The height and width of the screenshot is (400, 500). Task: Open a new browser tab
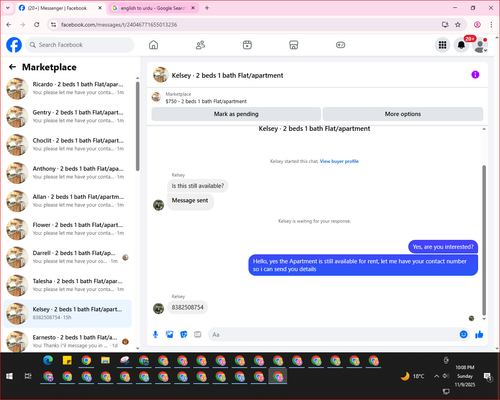(x=207, y=8)
